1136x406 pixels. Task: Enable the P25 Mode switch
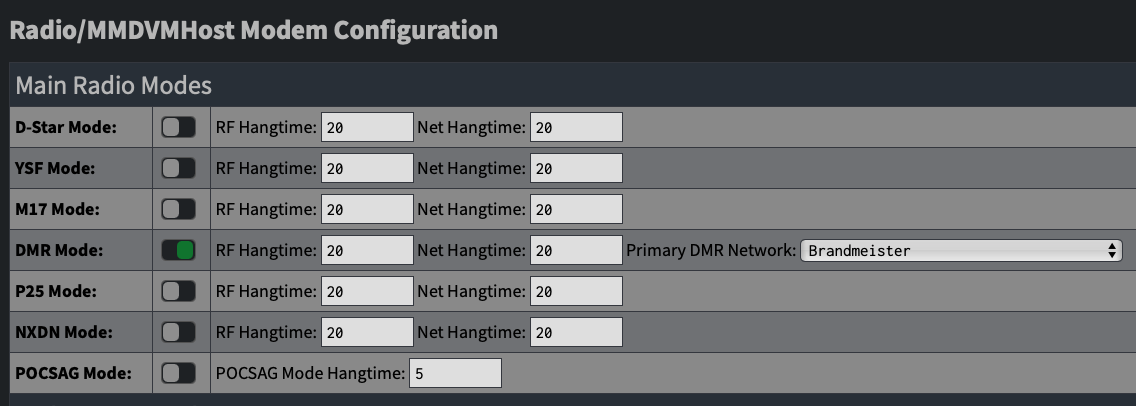179,291
